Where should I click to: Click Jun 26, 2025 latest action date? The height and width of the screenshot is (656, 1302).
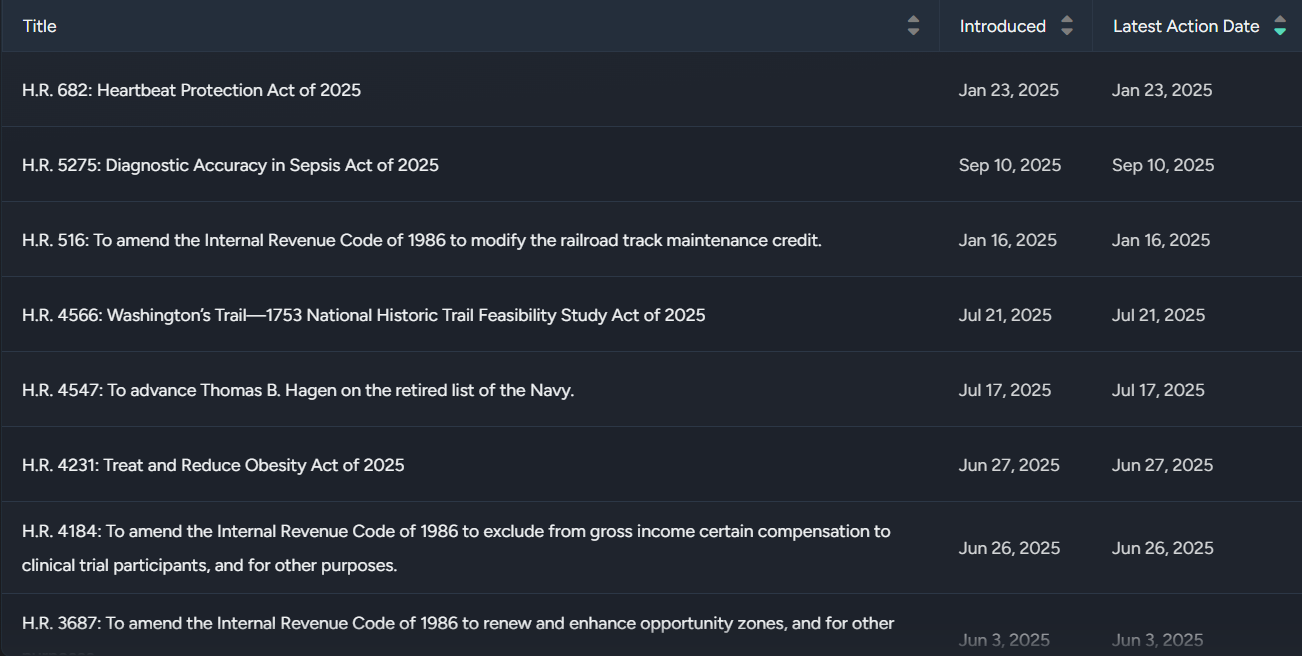(x=1162, y=548)
